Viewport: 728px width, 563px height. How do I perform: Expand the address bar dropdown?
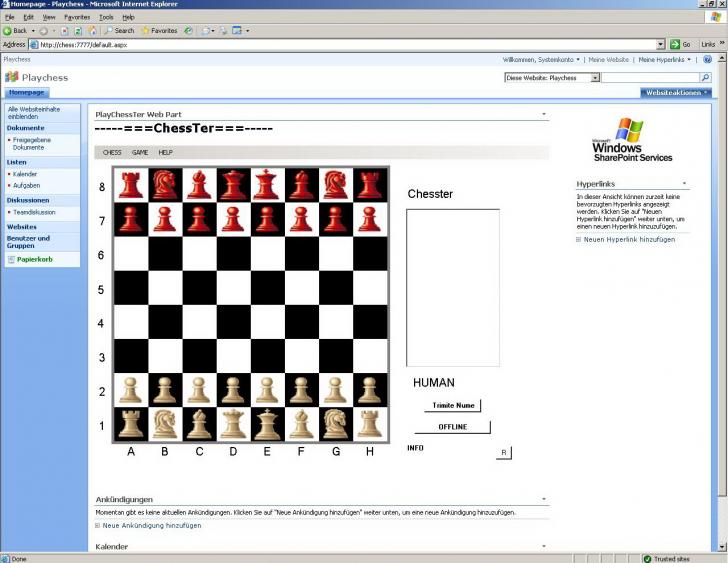coord(661,45)
